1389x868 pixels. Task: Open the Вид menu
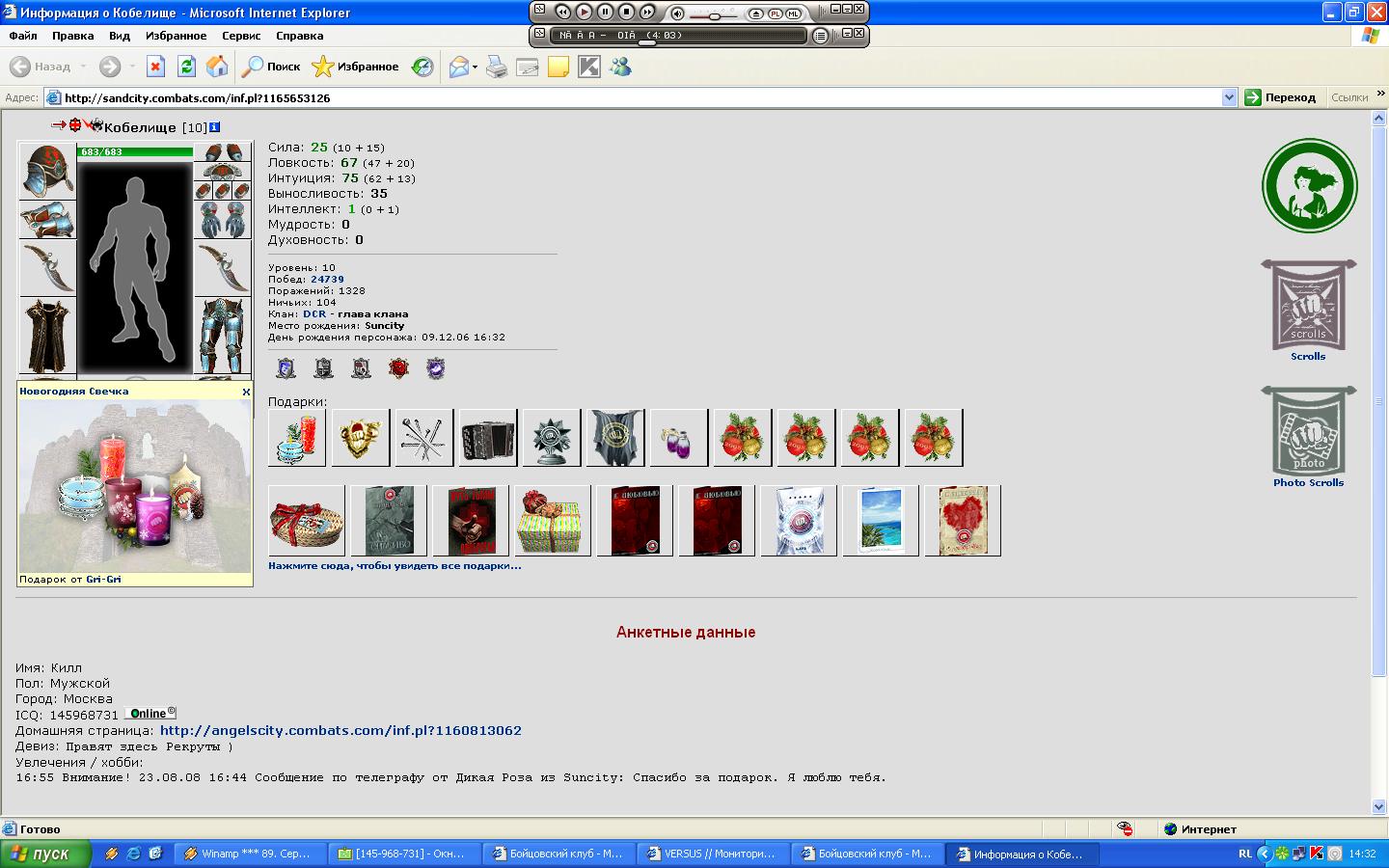(x=120, y=36)
